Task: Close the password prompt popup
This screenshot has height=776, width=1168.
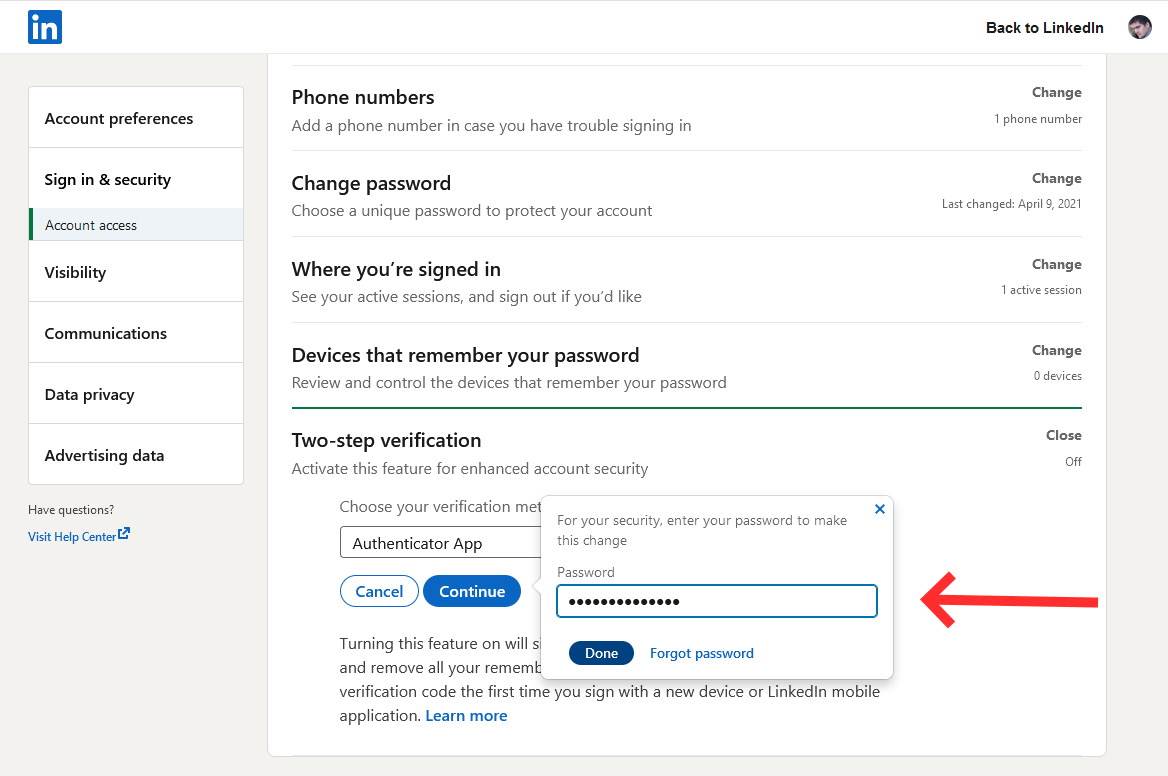Action: coord(880,509)
